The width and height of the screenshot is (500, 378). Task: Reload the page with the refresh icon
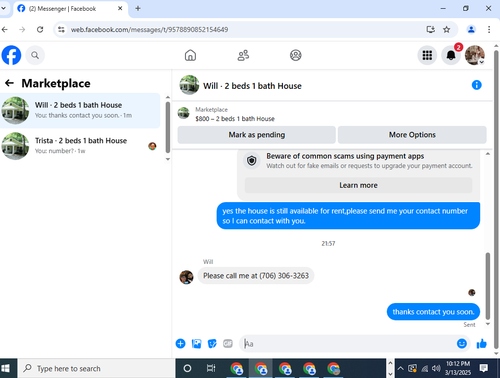coord(40,30)
